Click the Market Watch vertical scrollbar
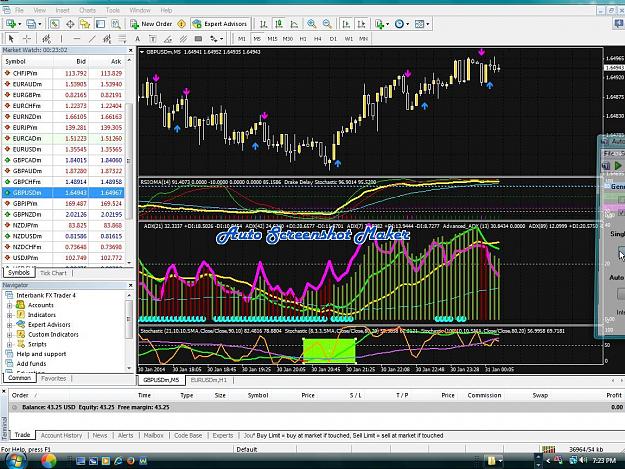Screen dimensions: 625x469 pos(129,161)
